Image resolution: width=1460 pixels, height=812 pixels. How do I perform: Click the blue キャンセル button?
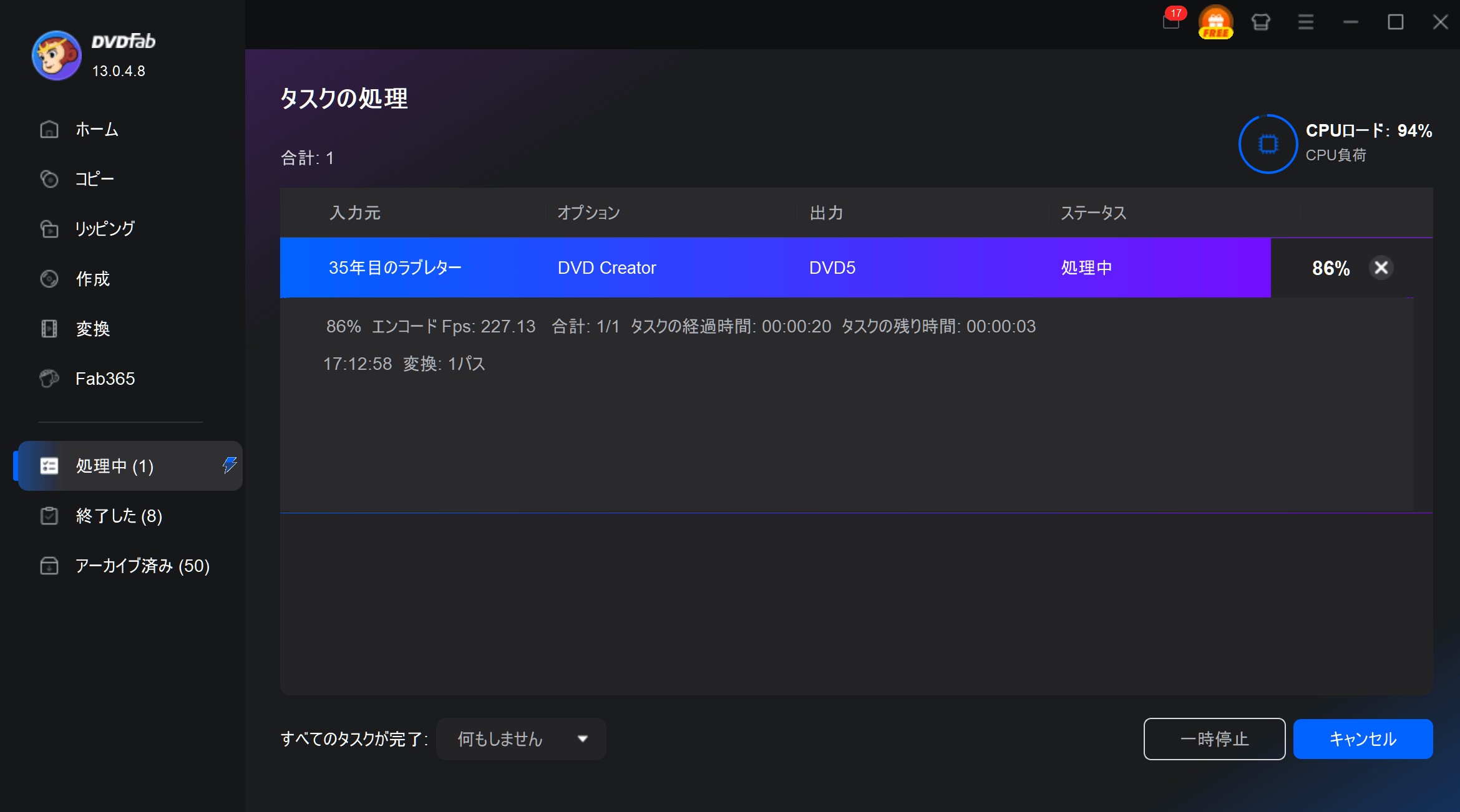tap(1363, 739)
